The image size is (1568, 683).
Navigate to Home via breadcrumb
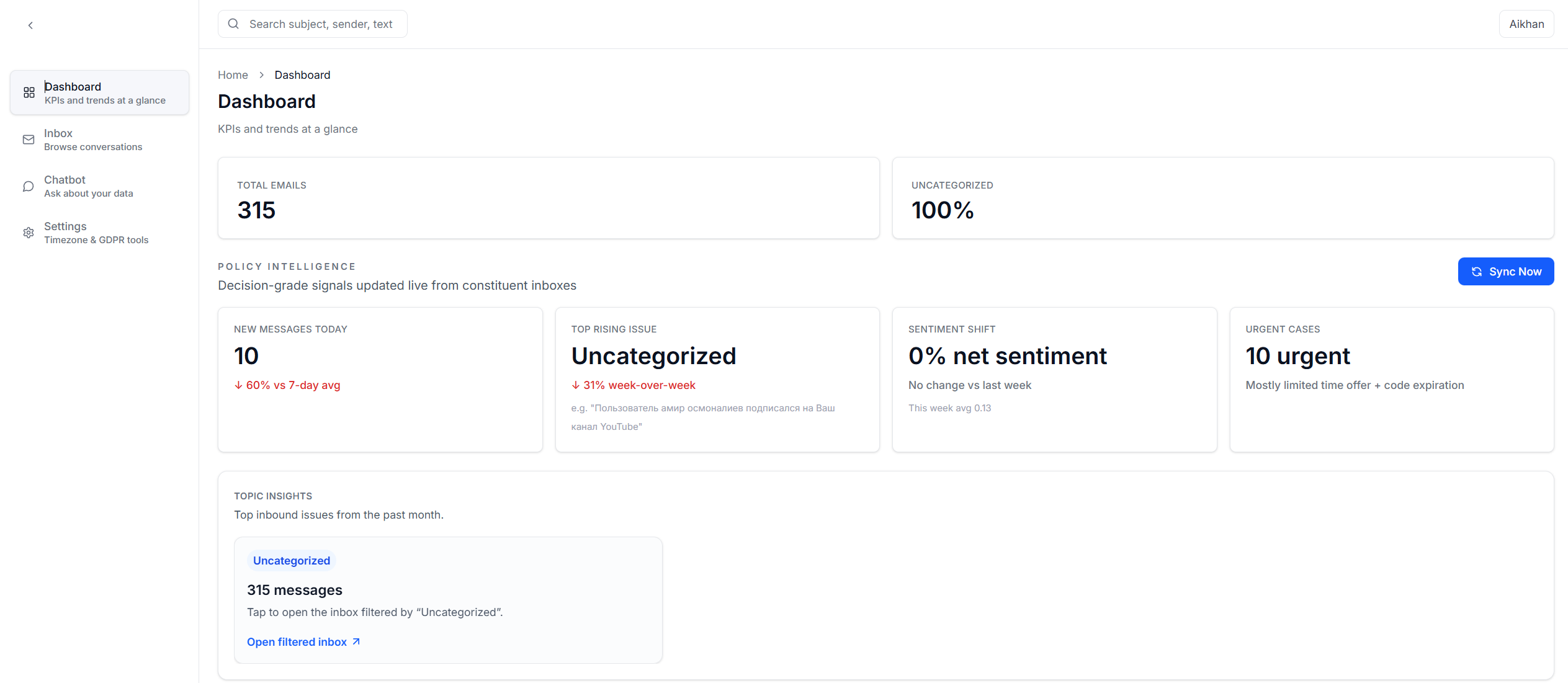click(x=233, y=74)
